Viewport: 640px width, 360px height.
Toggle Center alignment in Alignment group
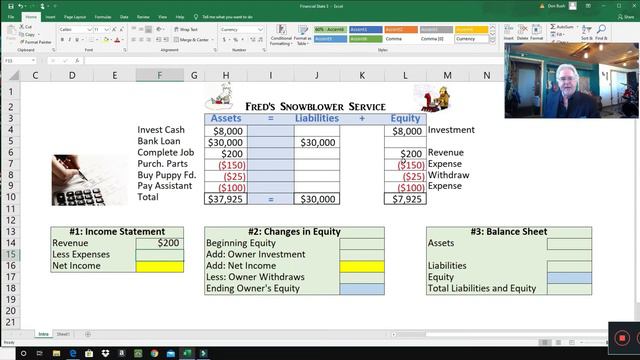[x=141, y=40]
